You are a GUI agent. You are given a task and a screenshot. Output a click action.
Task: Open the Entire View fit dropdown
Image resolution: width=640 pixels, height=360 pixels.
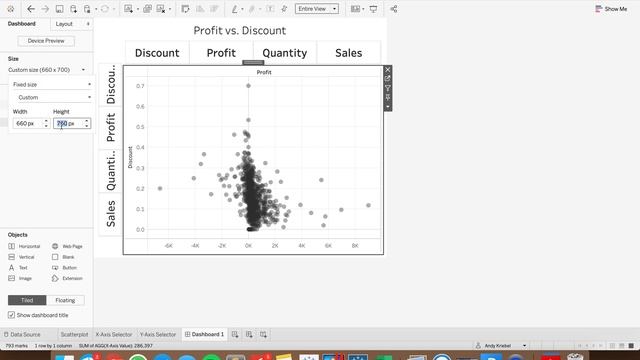tap(317, 9)
